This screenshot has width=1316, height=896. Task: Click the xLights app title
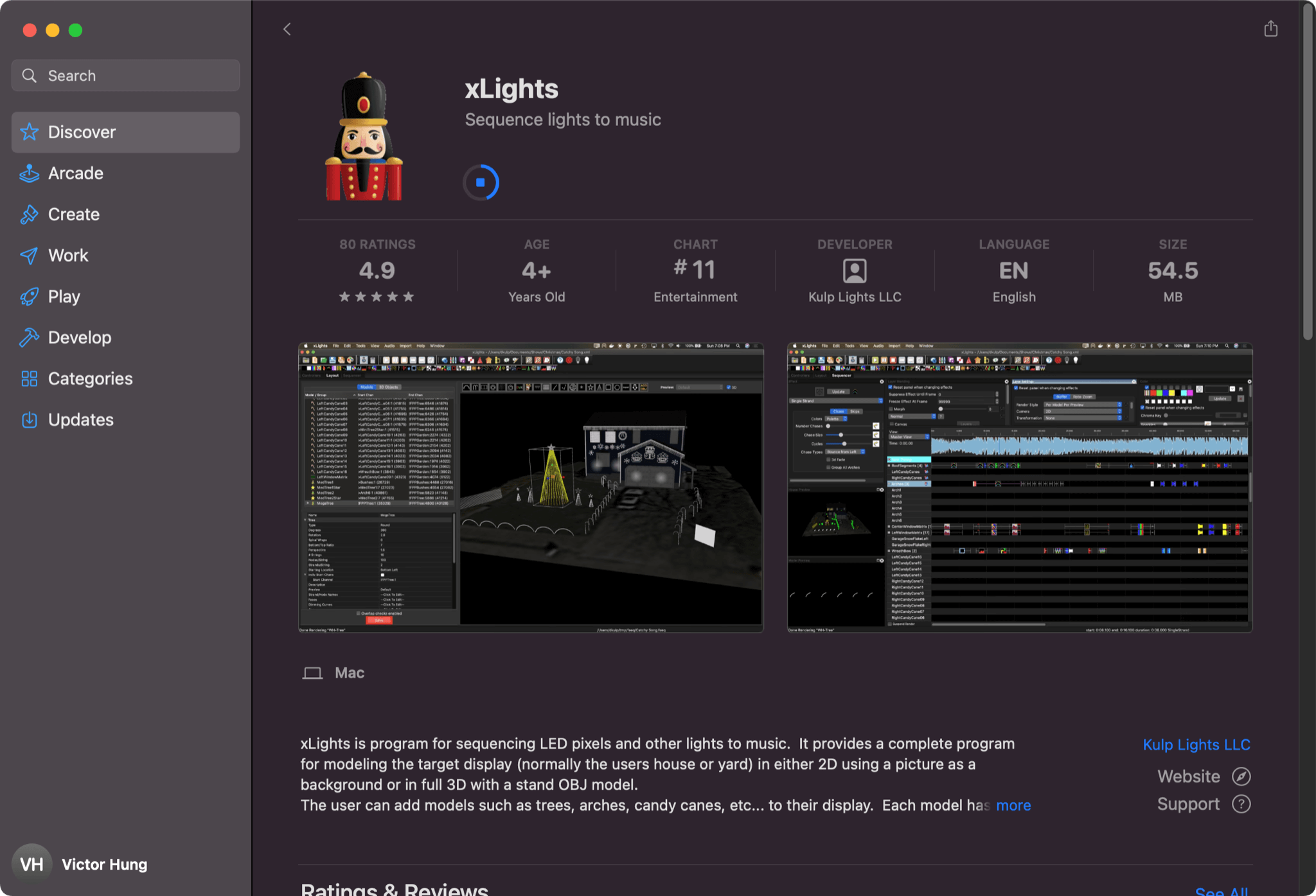tap(511, 89)
